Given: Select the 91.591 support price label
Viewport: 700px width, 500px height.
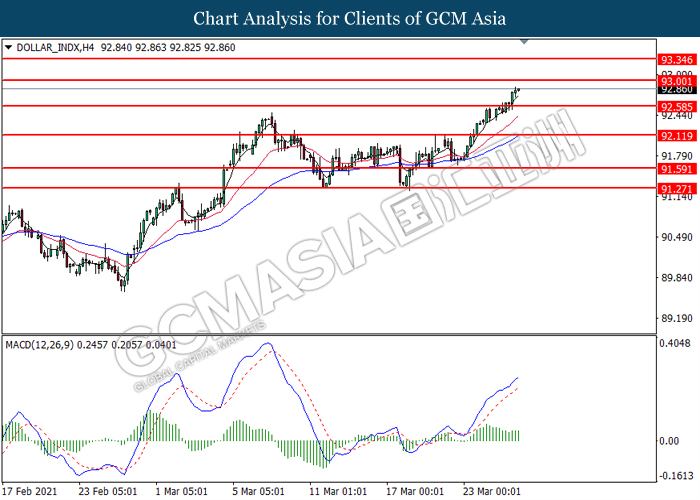Looking at the screenshot, I should point(677,169).
